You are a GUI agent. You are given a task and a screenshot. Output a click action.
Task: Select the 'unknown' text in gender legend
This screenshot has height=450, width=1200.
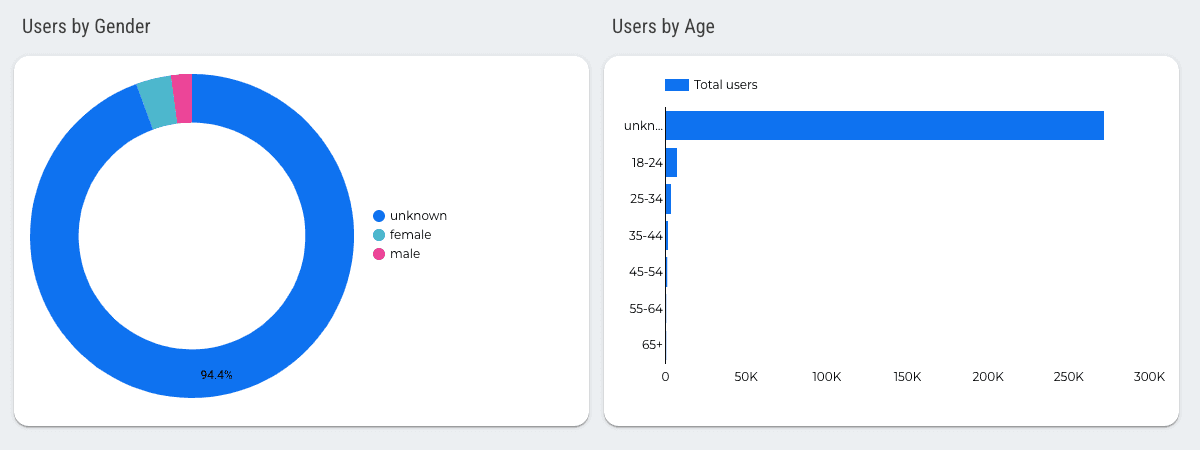point(418,216)
